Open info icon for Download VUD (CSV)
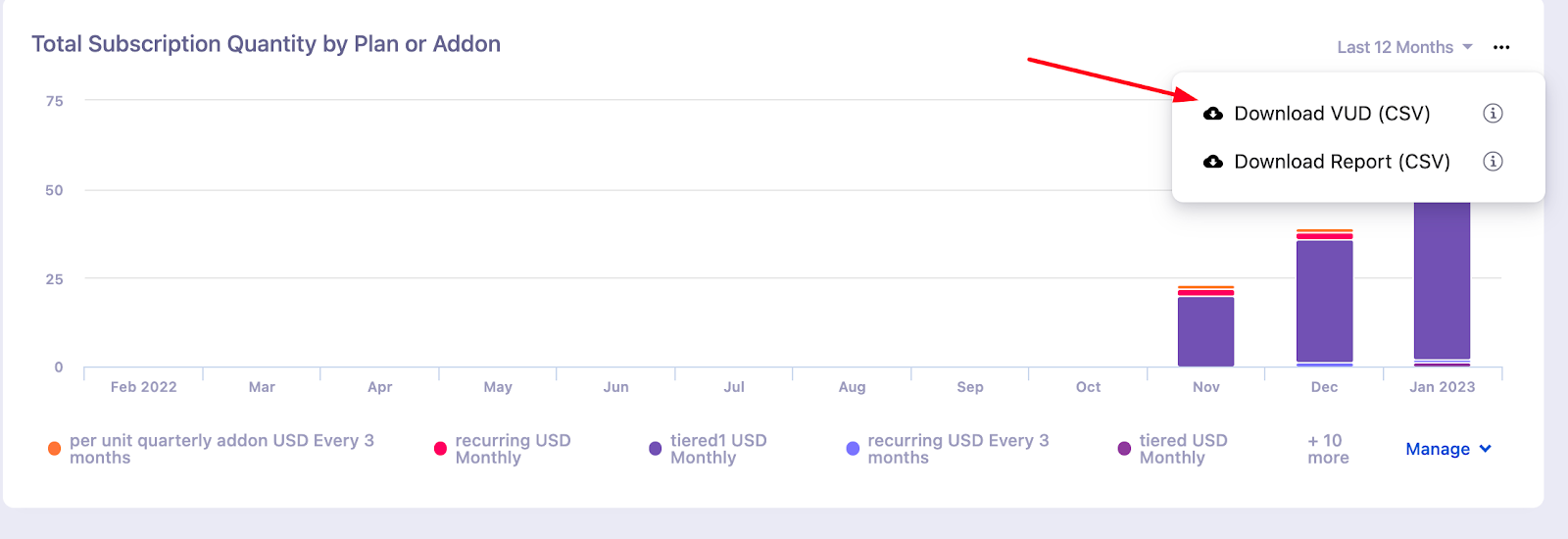This screenshot has height=539, width=1568. pos(1493,114)
